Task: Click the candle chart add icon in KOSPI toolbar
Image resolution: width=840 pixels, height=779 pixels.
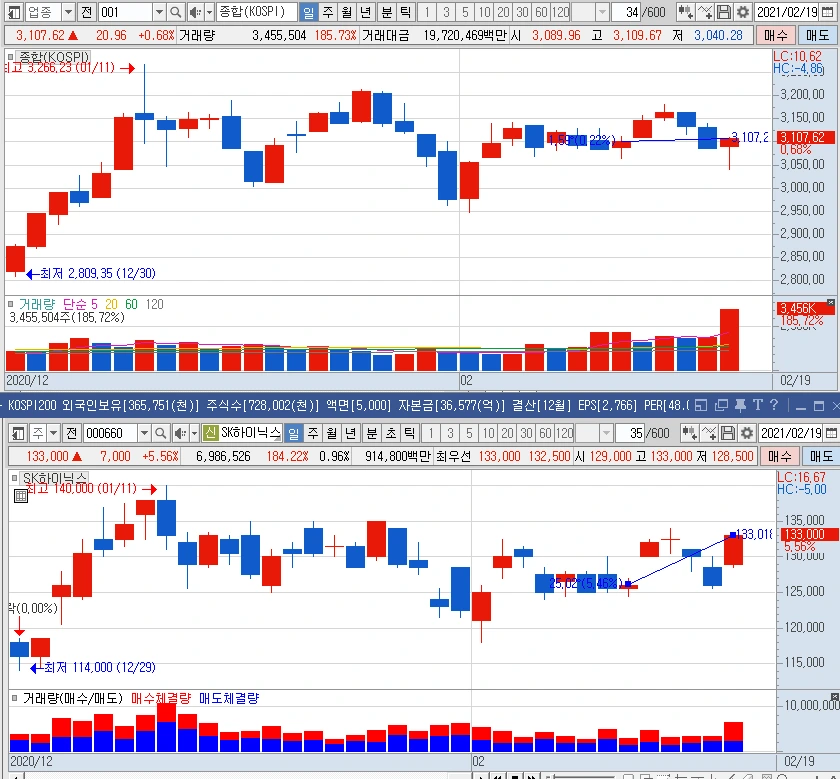Action: [685, 12]
